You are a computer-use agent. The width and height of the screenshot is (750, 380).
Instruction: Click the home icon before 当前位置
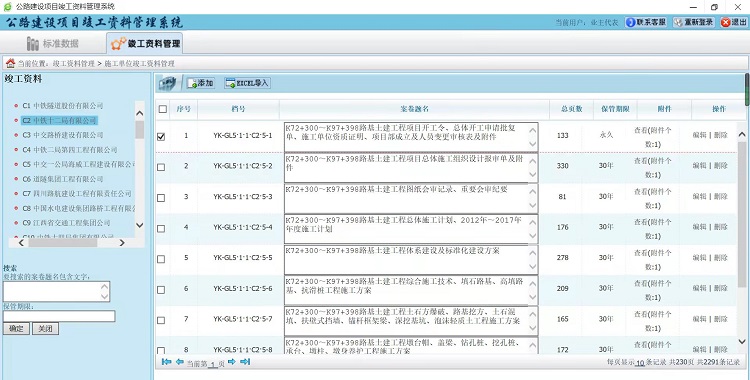click(x=10, y=63)
